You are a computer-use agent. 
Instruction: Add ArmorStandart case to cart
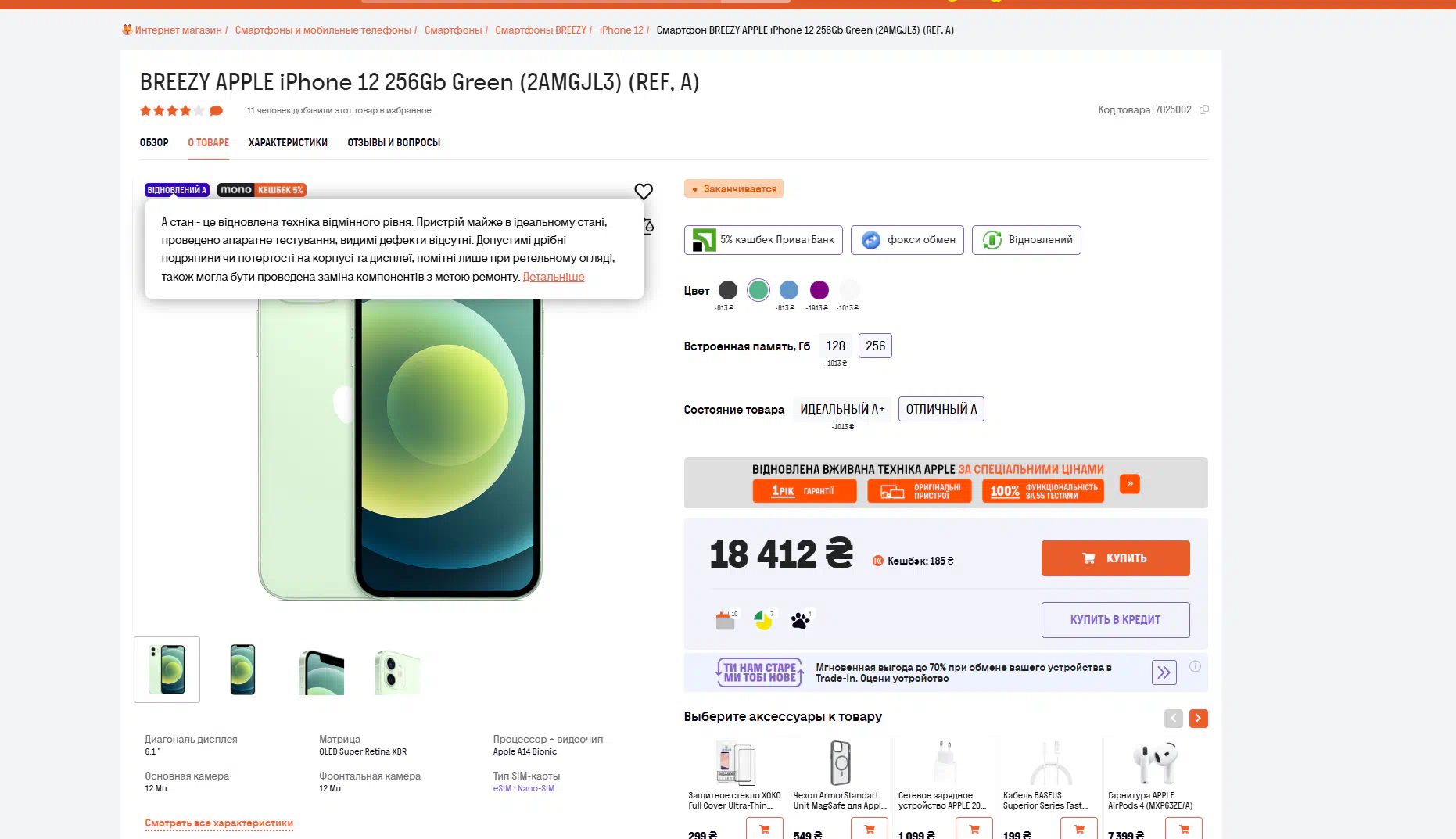[869, 829]
